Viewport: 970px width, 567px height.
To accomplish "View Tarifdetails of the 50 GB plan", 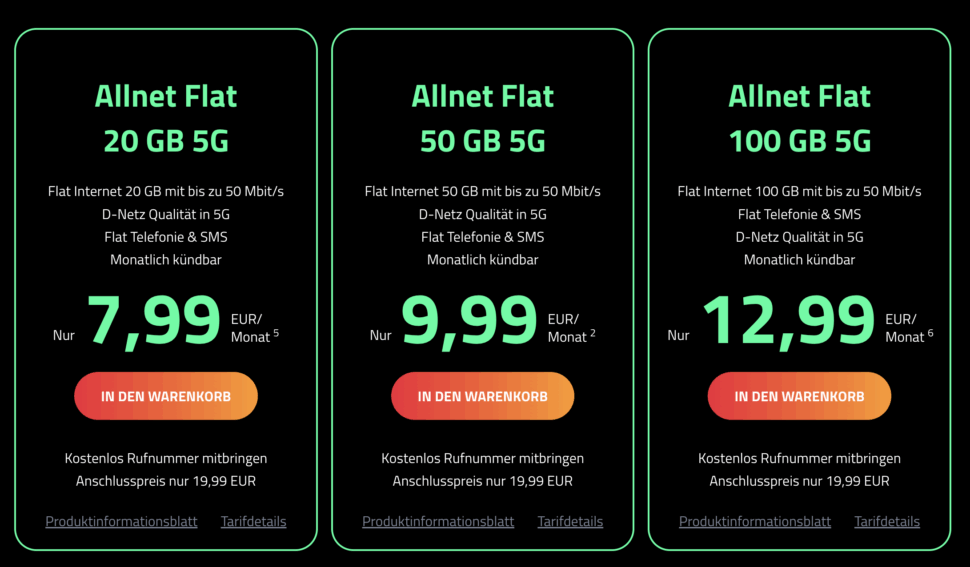I will click(x=570, y=521).
